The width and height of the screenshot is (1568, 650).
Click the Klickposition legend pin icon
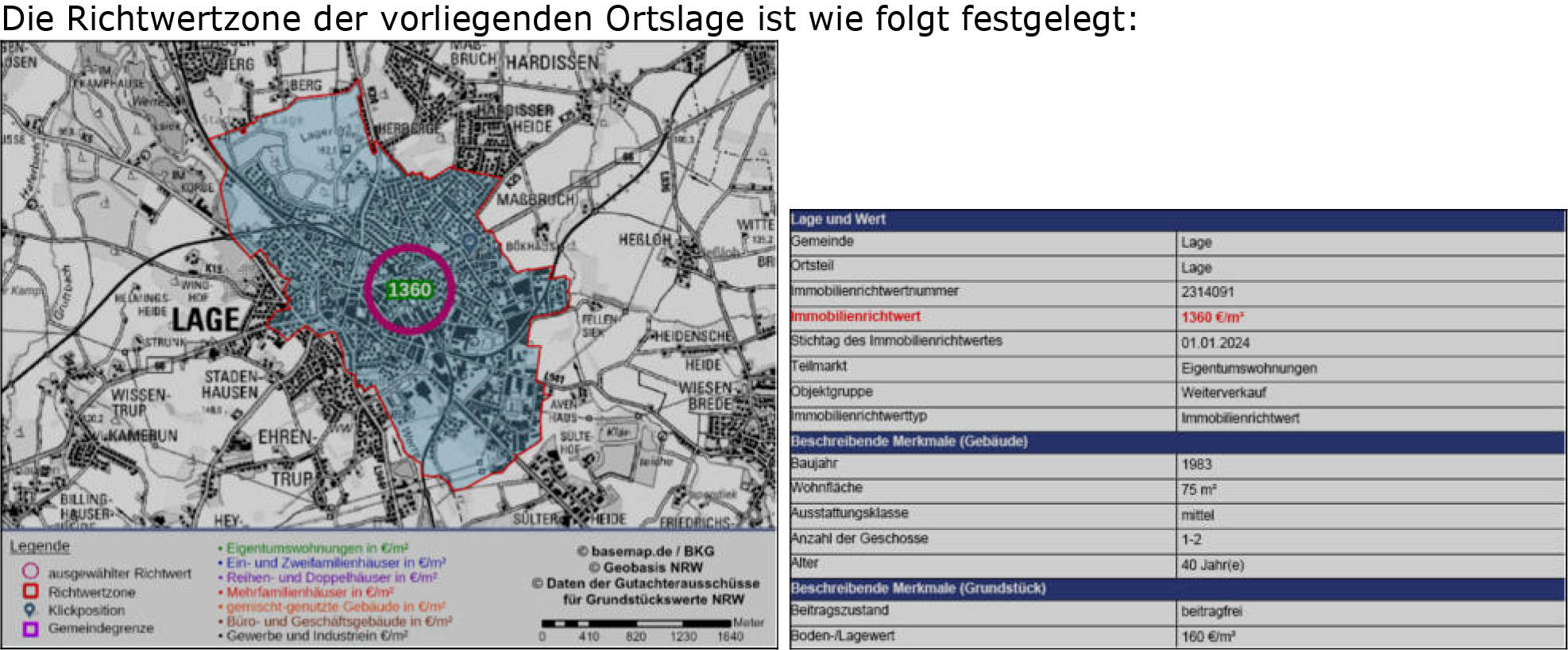[30, 610]
